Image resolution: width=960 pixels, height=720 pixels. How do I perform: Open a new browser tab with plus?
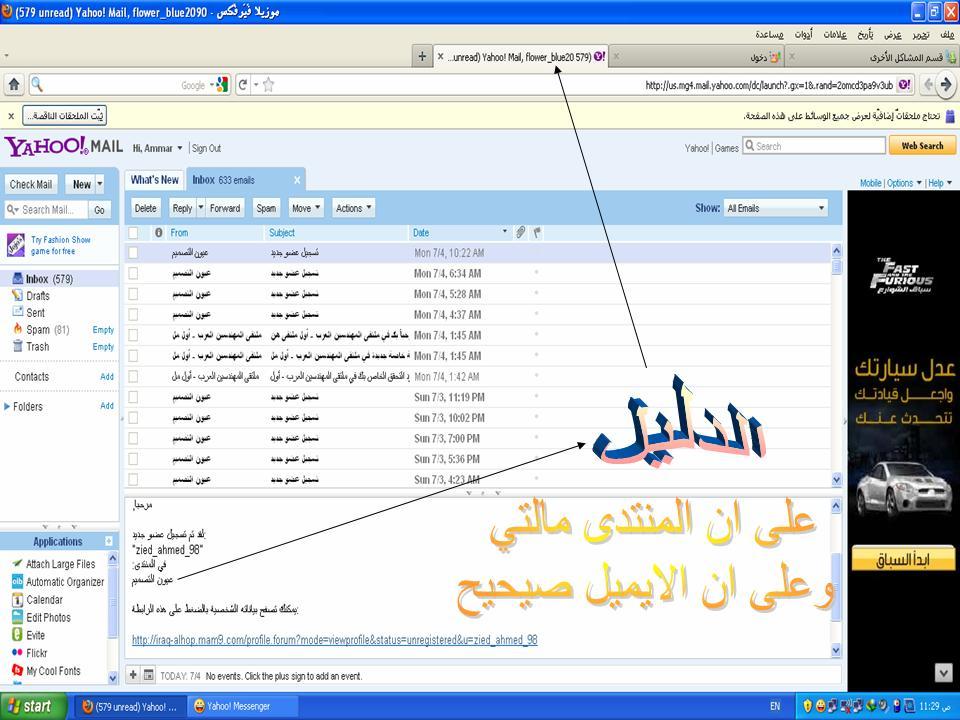[x=422, y=56]
